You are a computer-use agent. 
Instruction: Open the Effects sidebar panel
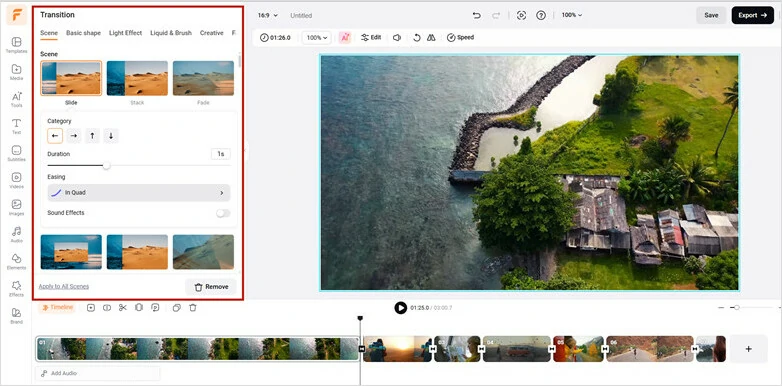[16, 288]
